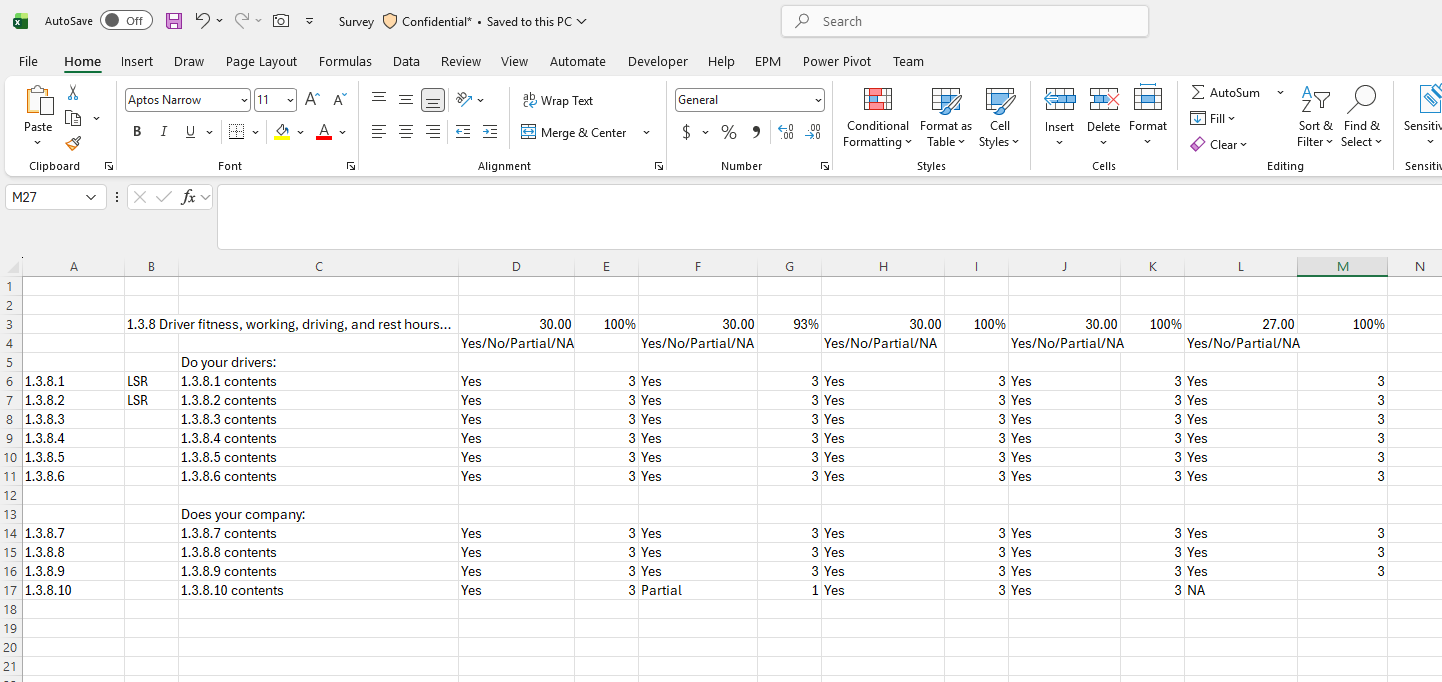Select the Format as Table icon

945,117
